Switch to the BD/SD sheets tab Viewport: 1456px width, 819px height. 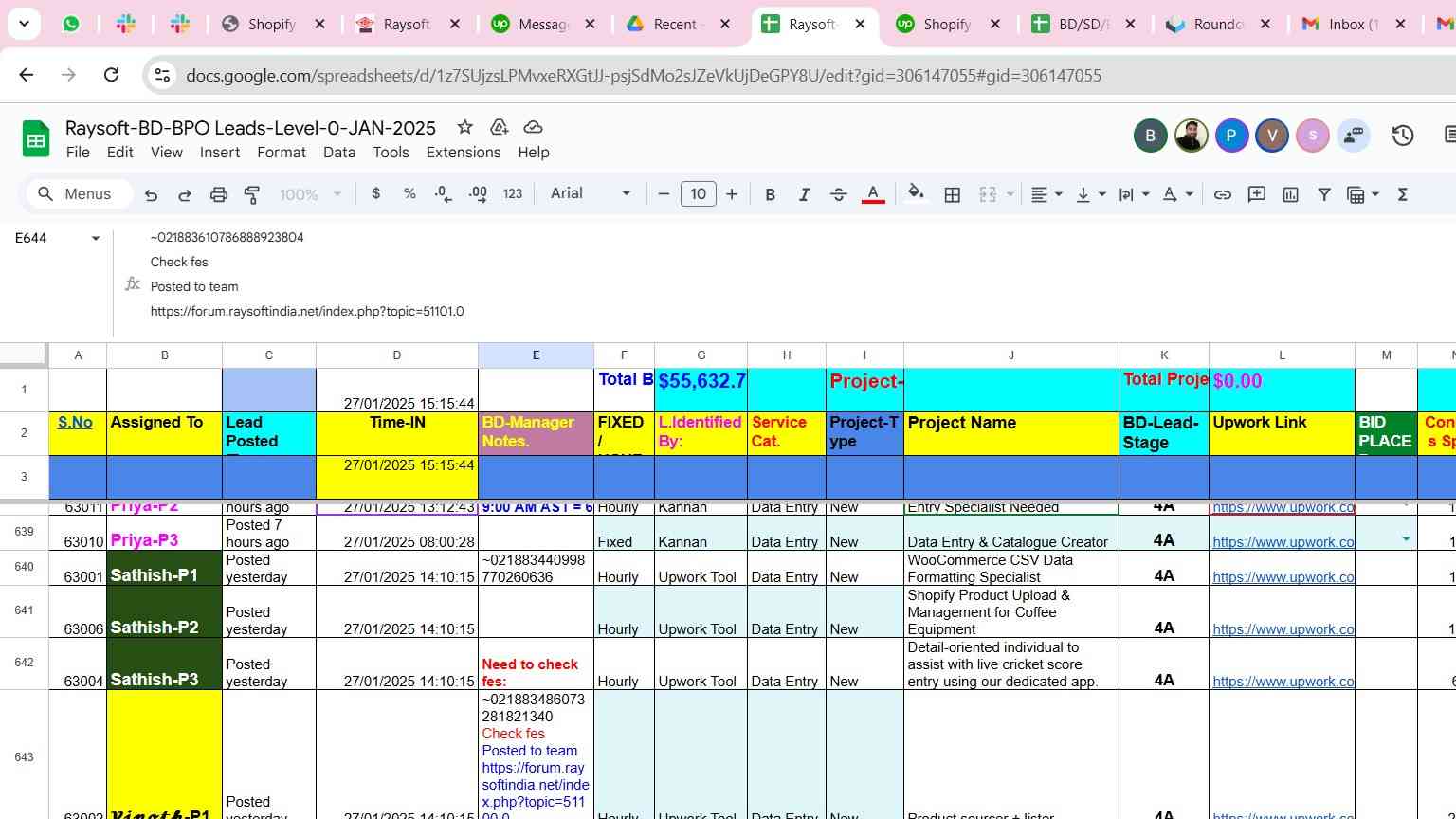1084,25
